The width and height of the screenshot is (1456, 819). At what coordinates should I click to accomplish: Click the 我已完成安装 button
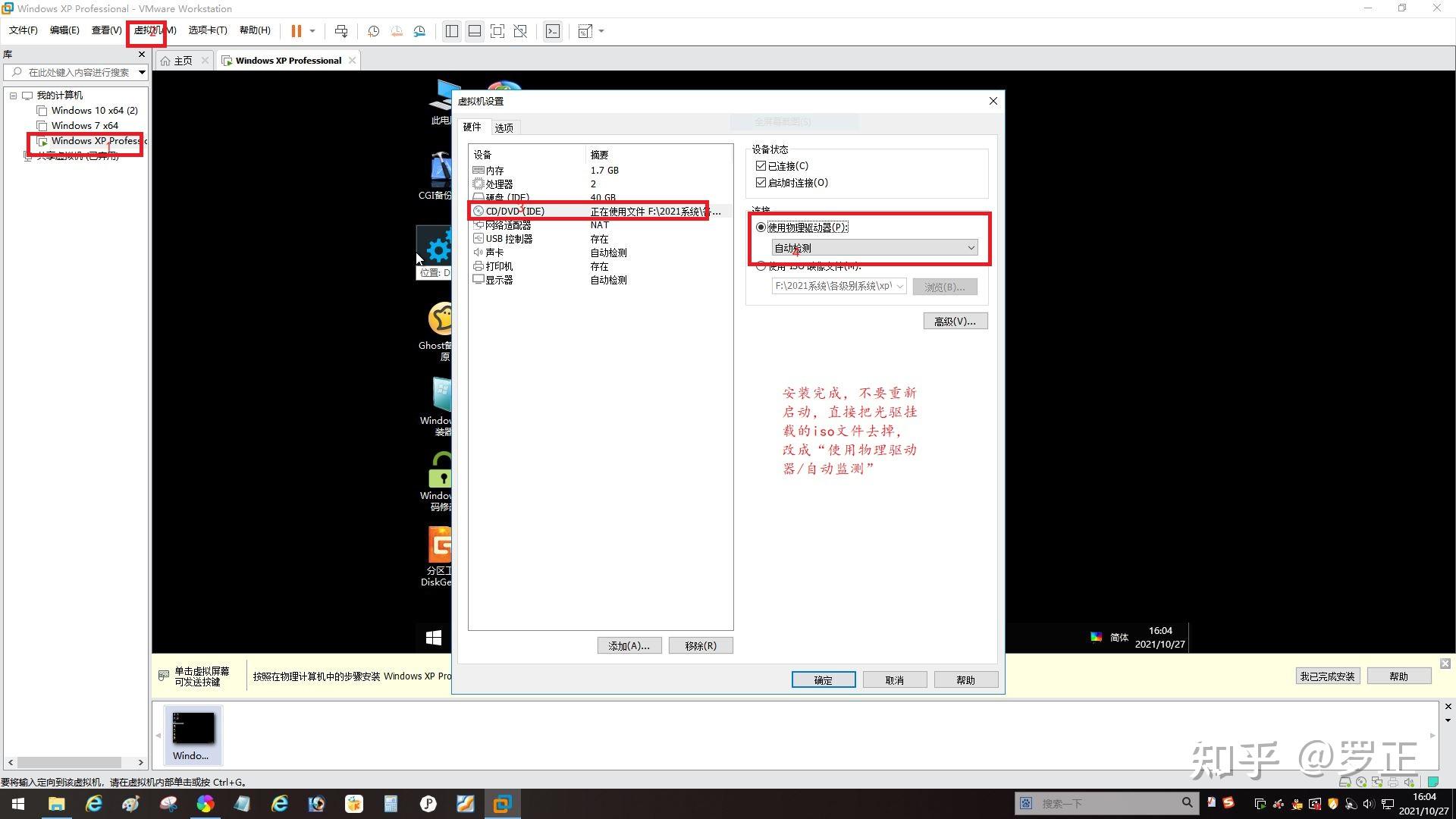(1327, 676)
